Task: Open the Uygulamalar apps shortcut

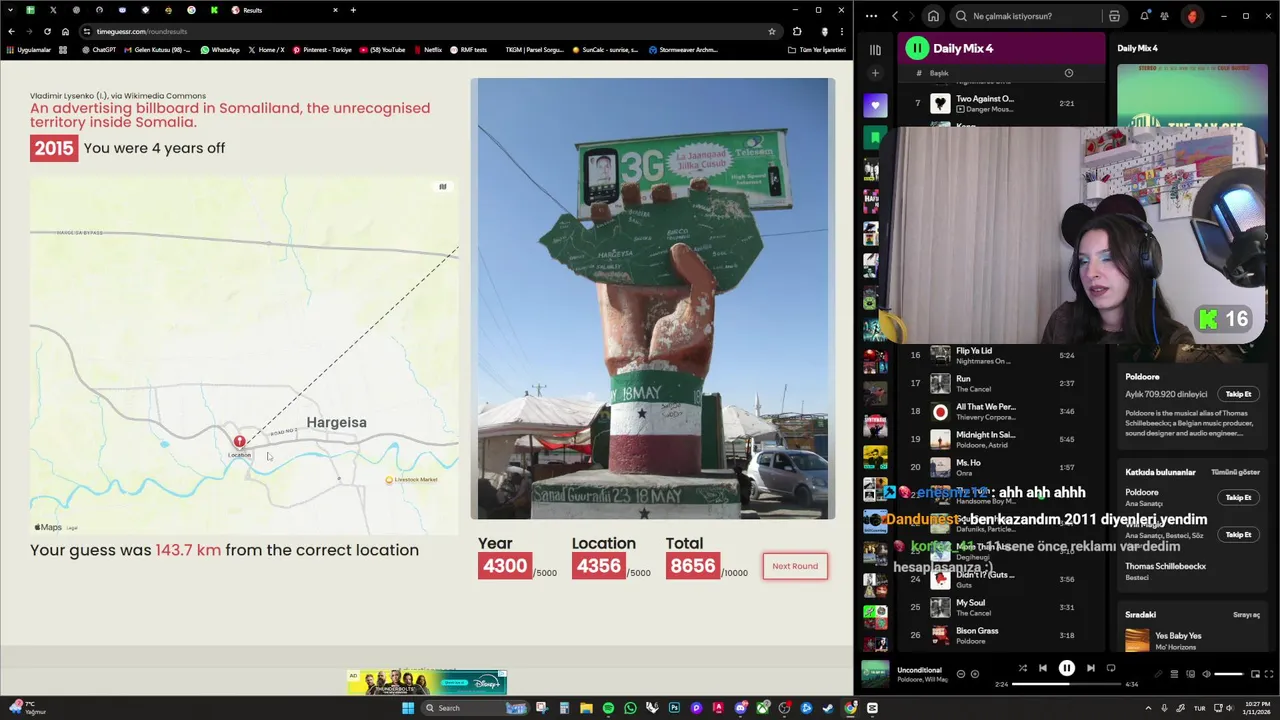Action: [29, 49]
